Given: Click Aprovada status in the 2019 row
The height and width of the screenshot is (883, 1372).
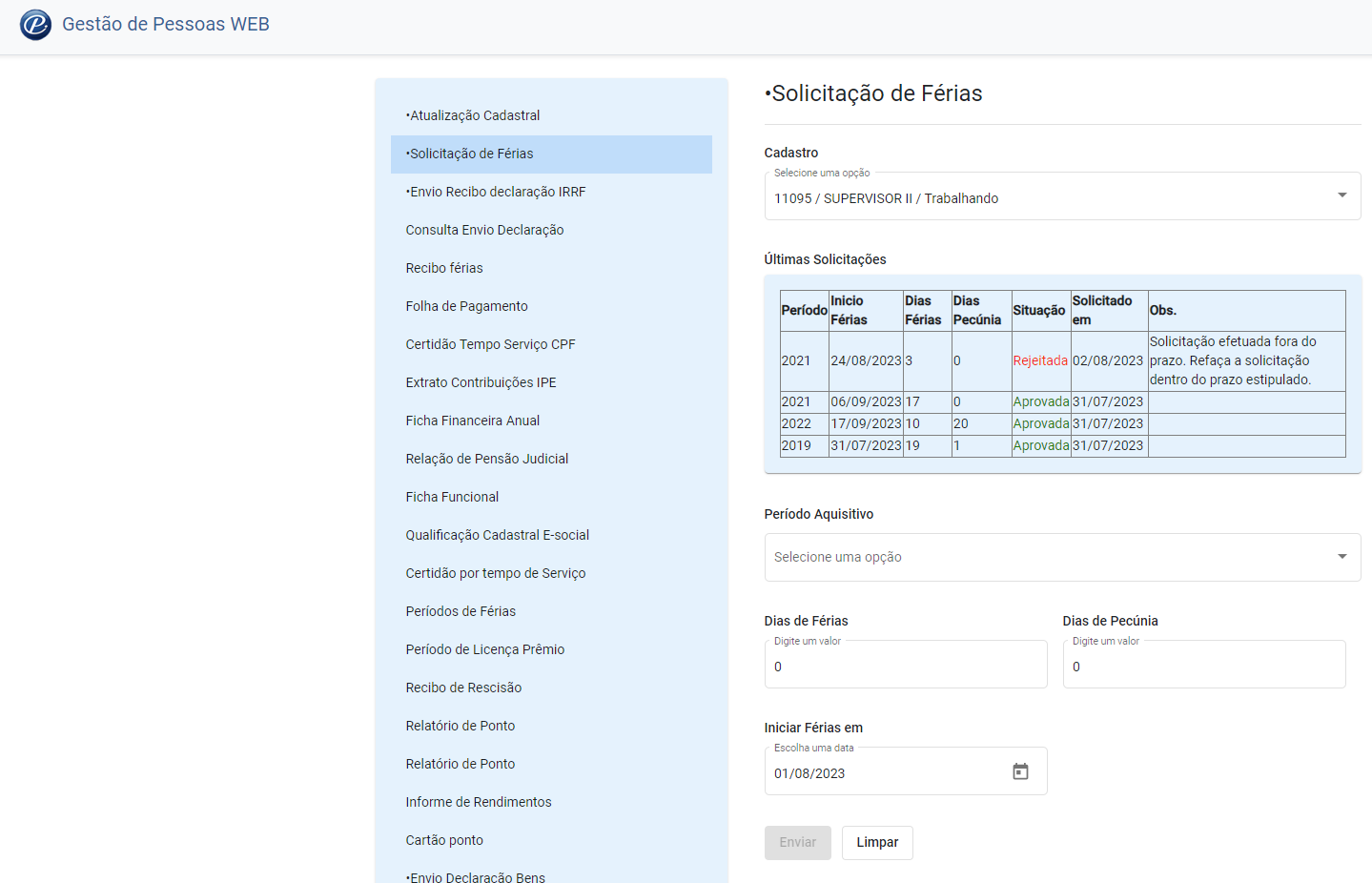Looking at the screenshot, I should [1040, 445].
